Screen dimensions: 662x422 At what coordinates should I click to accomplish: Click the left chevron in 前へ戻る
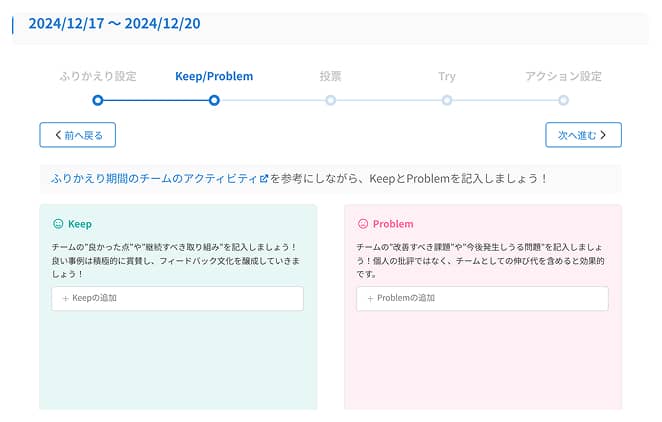coord(58,135)
